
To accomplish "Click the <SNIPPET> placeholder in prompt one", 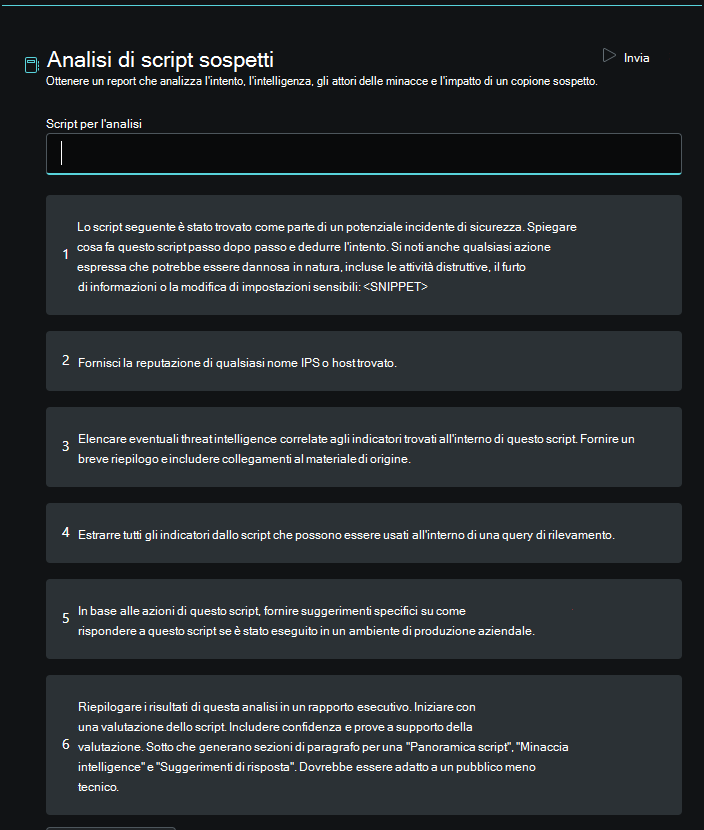I will pyautogui.click(x=395, y=287).
